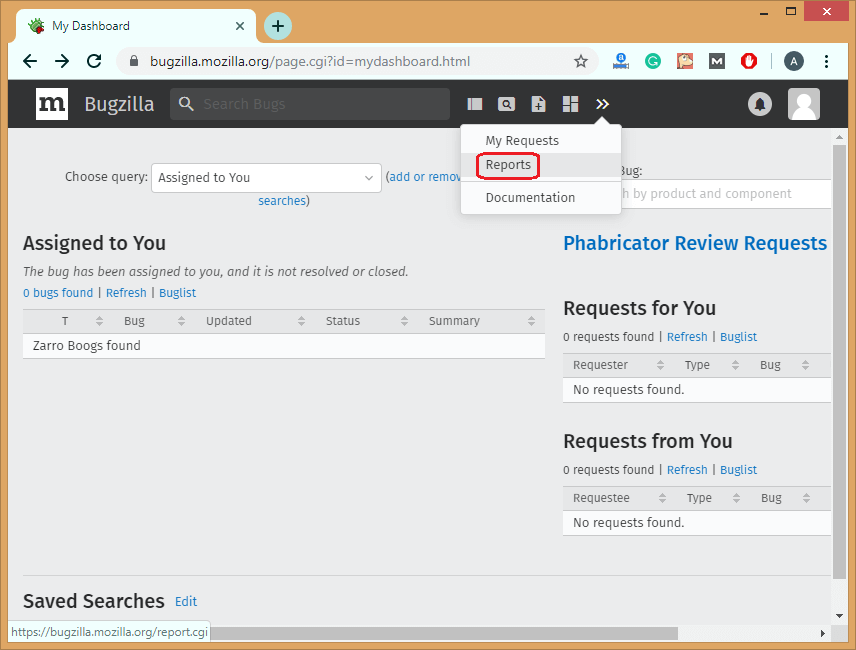Viewport: 856px width, 650px height.
Task: Click the Mozilla 'm' logo
Action: (52, 104)
